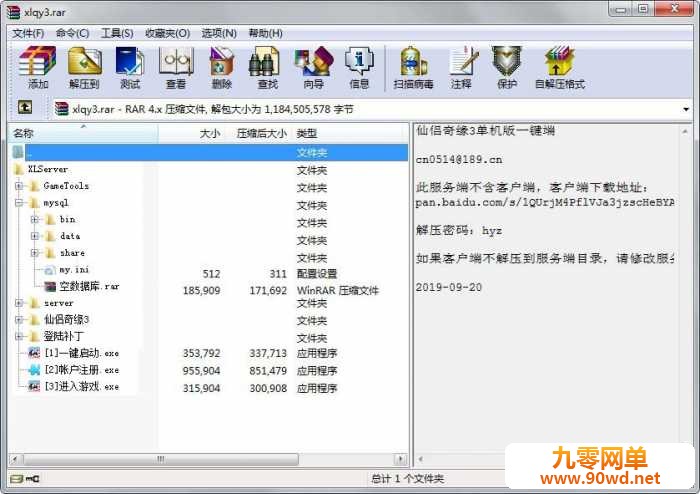Viewport: 700px width, 494px height.
Task: Expand the data folder node
Action: (x=35, y=236)
